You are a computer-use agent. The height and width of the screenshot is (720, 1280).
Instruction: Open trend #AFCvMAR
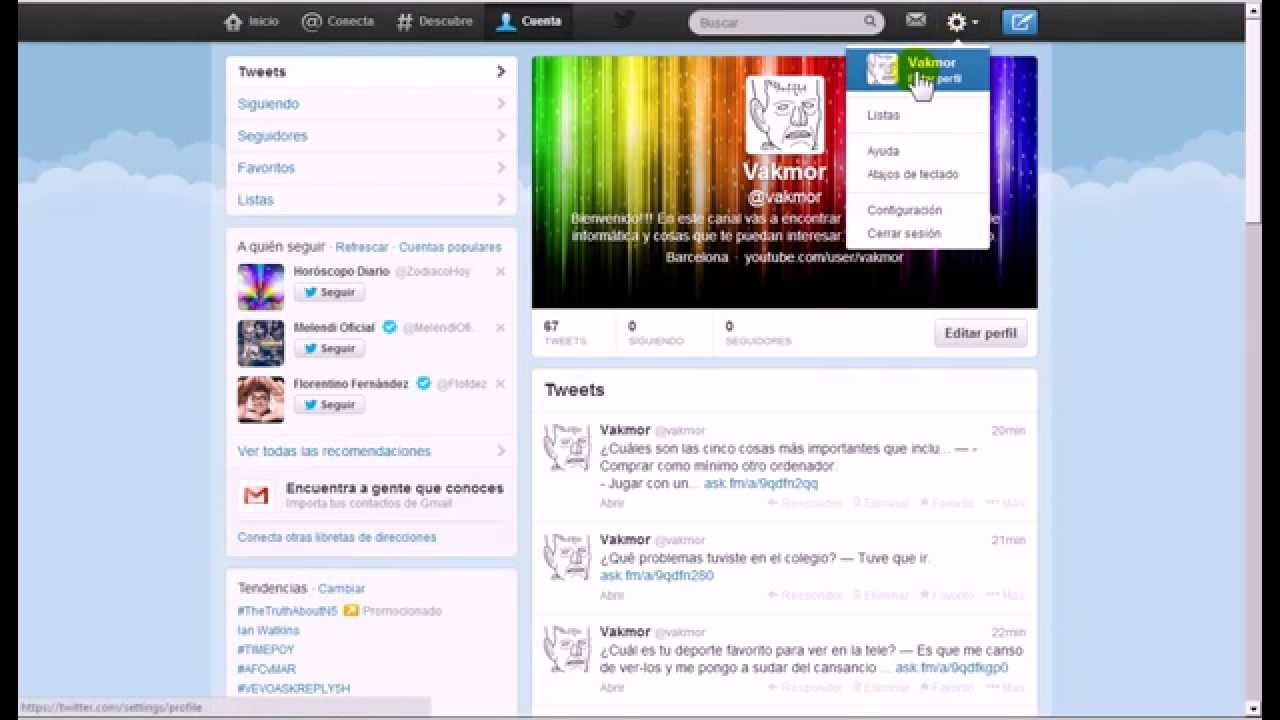click(267, 669)
